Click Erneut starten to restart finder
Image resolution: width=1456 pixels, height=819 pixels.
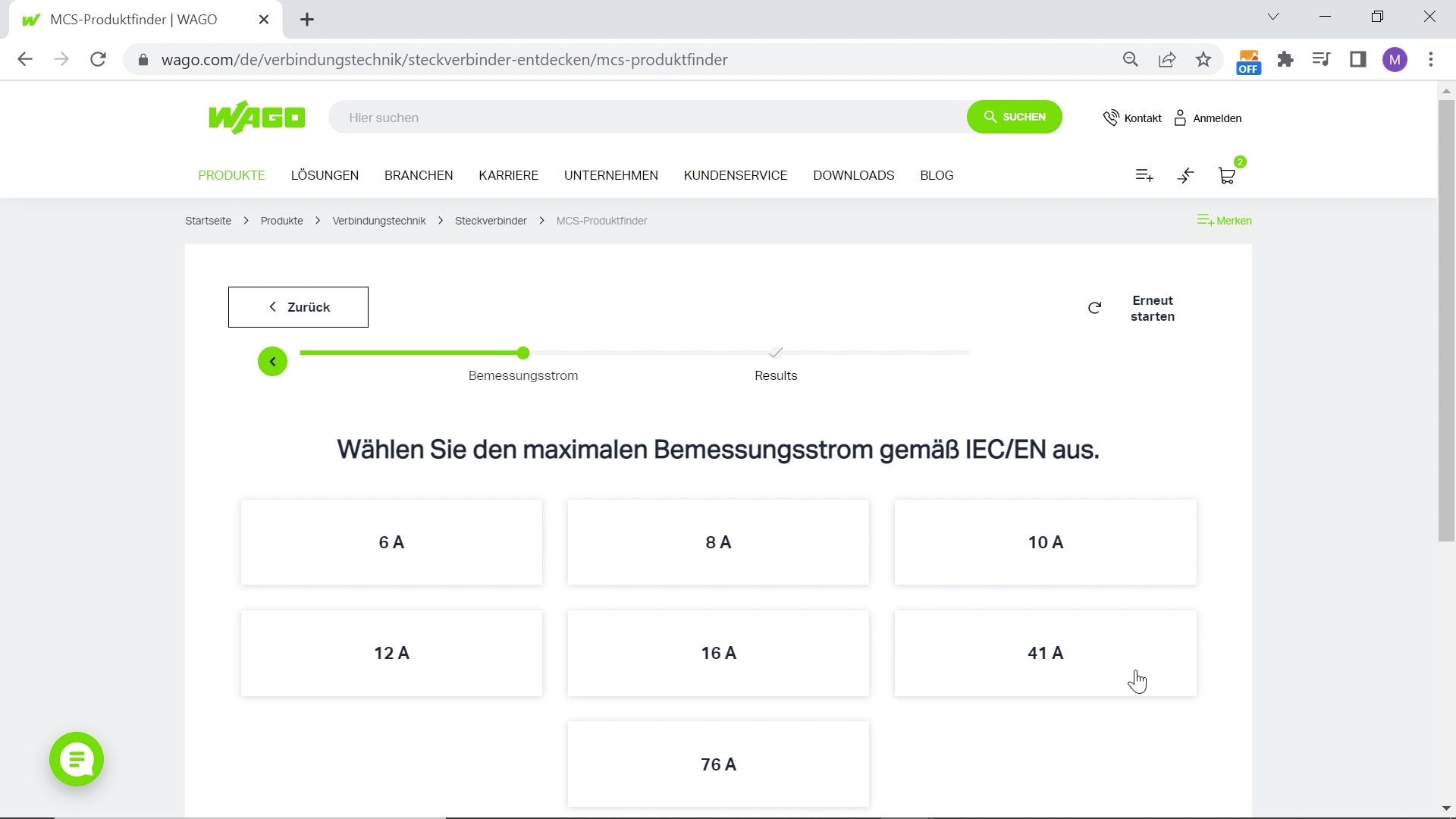tap(1131, 308)
